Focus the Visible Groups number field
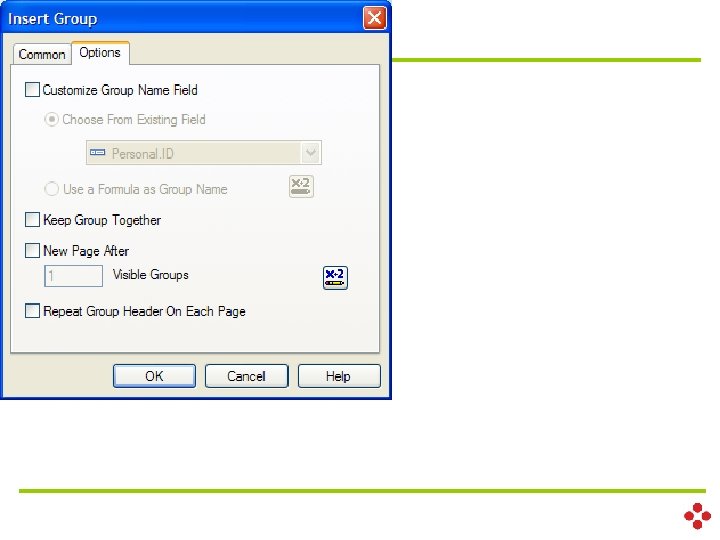Image resolution: width=720 pixels, height=540 pixels. (73, 276)
